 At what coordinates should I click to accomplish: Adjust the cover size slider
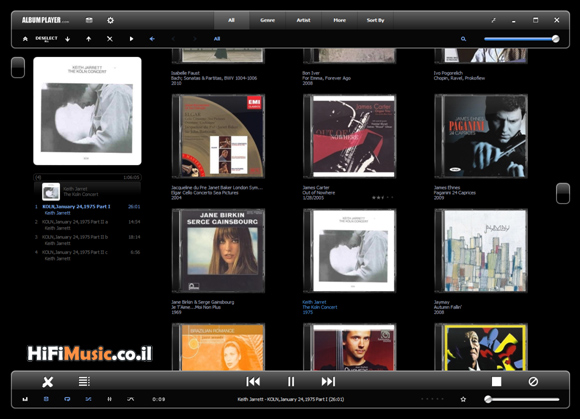click(521, 39)
